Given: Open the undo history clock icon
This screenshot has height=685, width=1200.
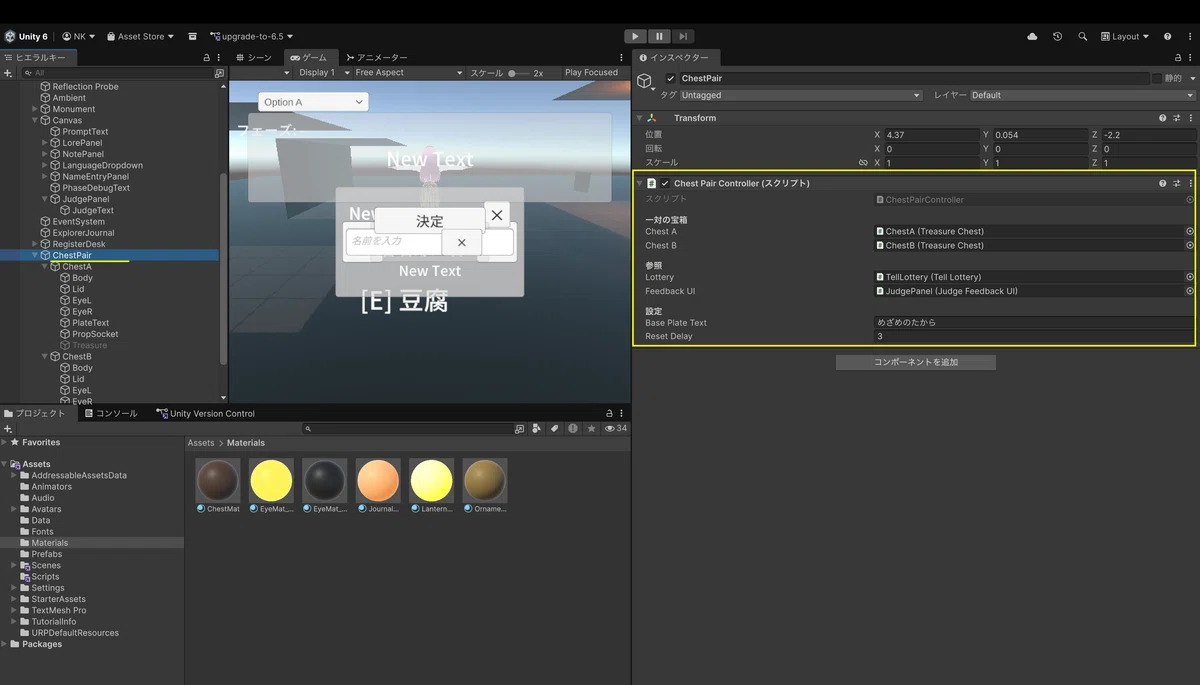Looking at the screenshot, I should pyautogui.click(x=1057, y=36).
